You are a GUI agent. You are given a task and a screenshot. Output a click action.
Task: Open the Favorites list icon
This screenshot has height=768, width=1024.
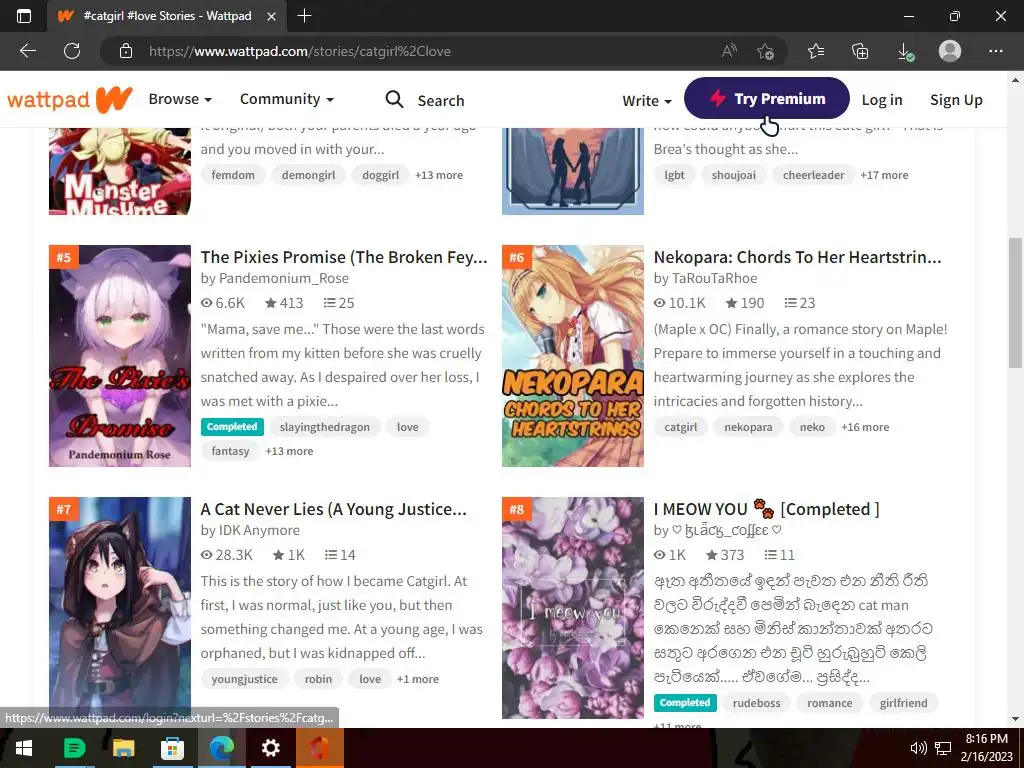point(816,51)
